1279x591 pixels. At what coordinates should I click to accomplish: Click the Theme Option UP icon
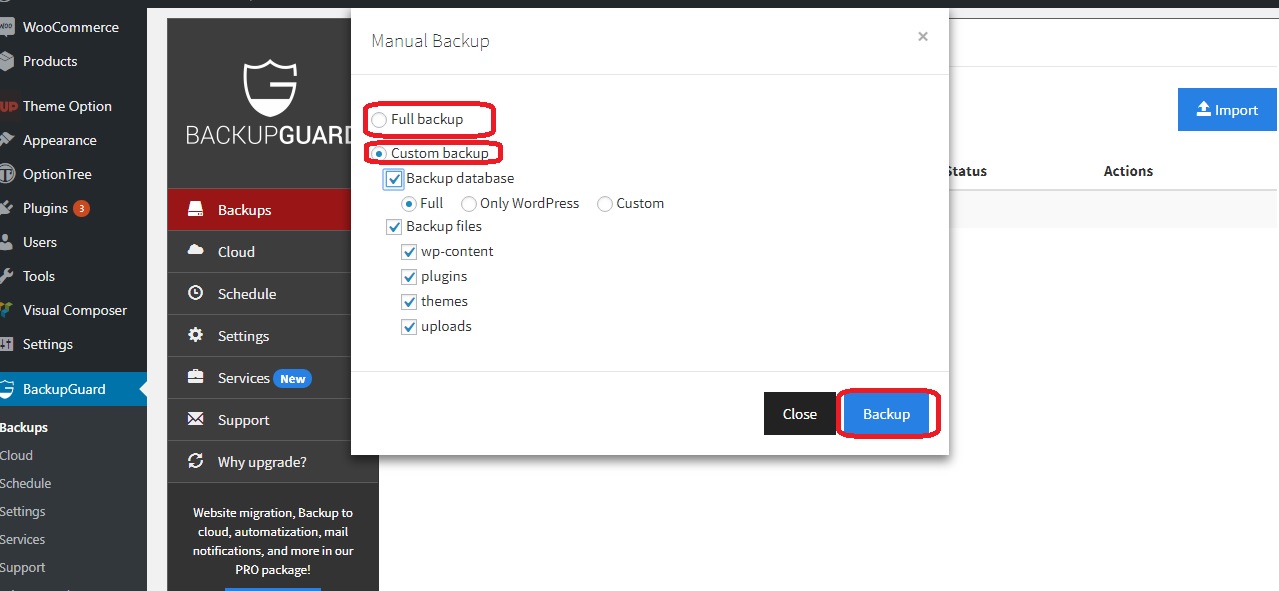[x=8, y=106]
